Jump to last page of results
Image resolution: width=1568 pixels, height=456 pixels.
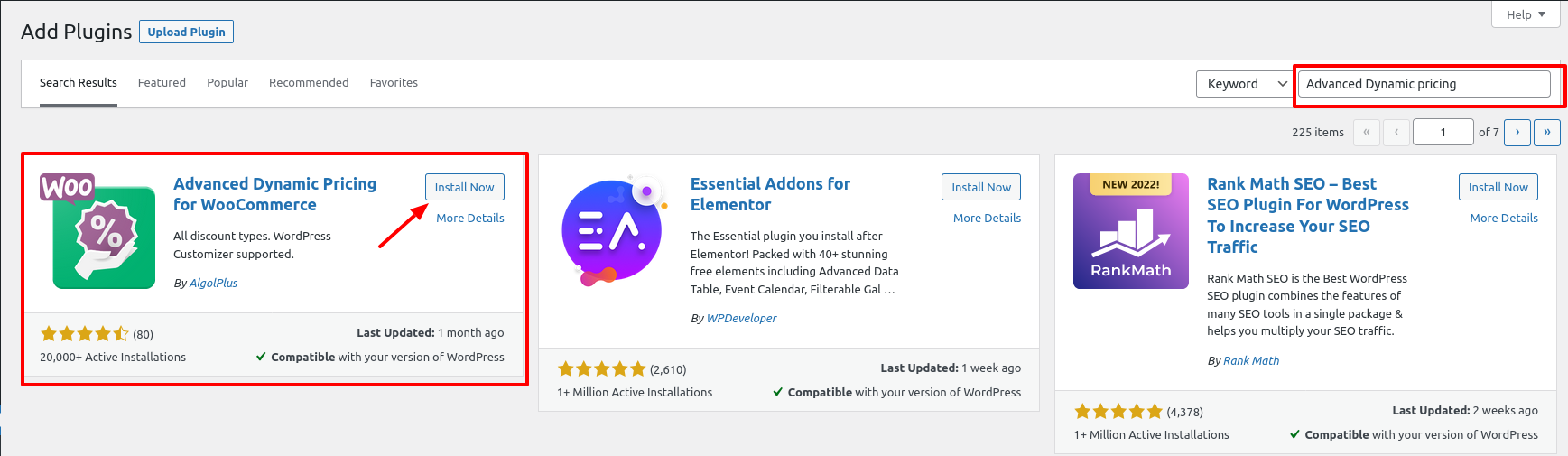tap(1547, 132)
